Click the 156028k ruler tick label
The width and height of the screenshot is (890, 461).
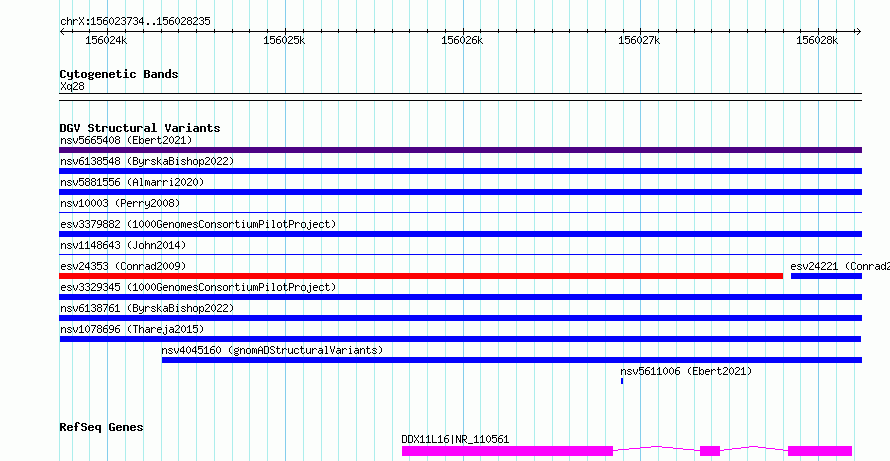tap(817, 40)
